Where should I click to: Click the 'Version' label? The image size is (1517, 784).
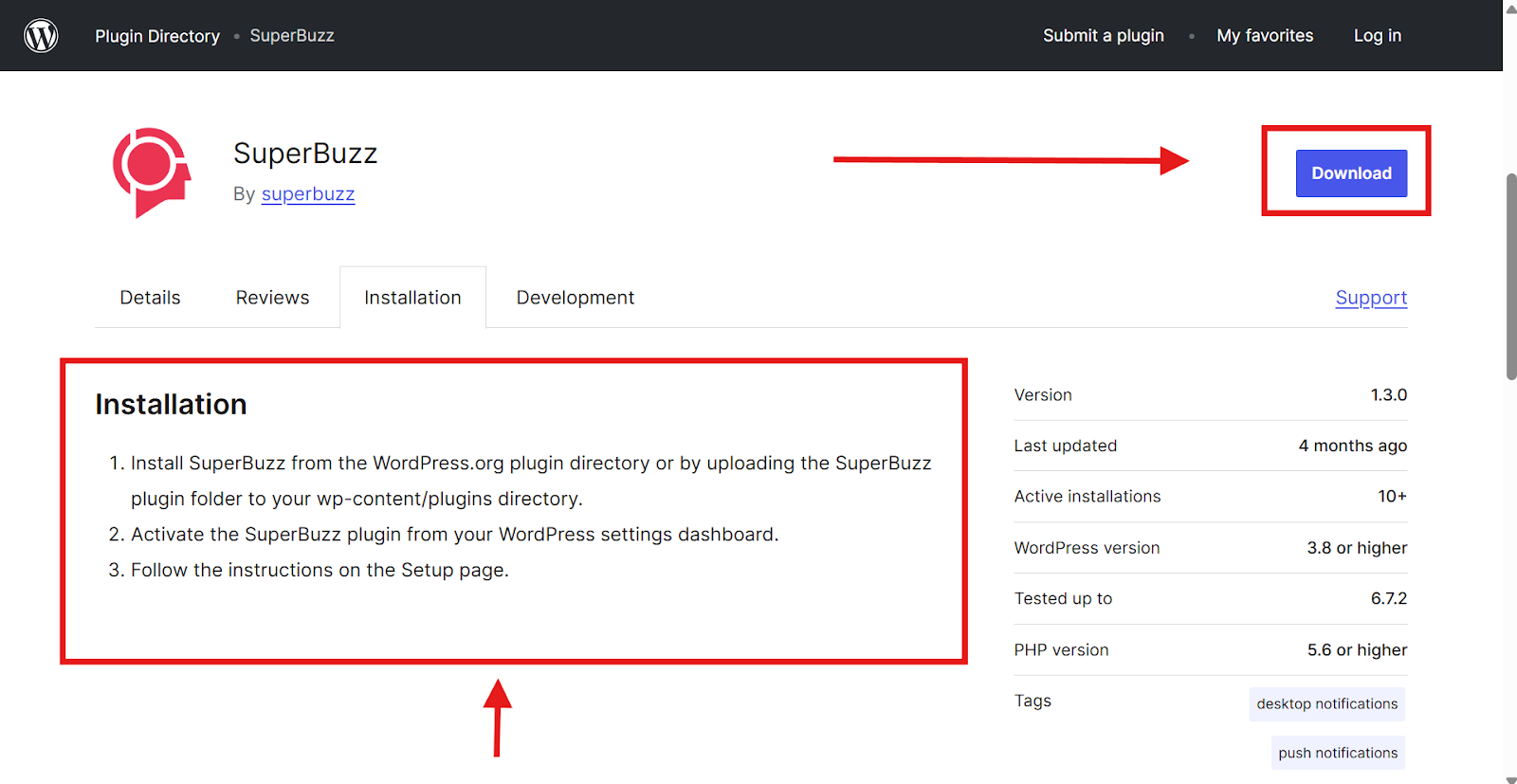1043,395
